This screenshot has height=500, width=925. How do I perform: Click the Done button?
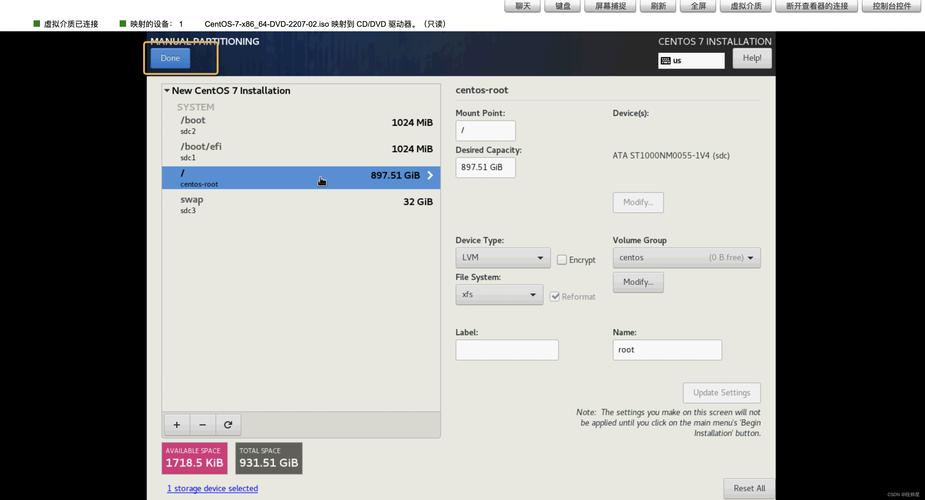pos(170,58)
